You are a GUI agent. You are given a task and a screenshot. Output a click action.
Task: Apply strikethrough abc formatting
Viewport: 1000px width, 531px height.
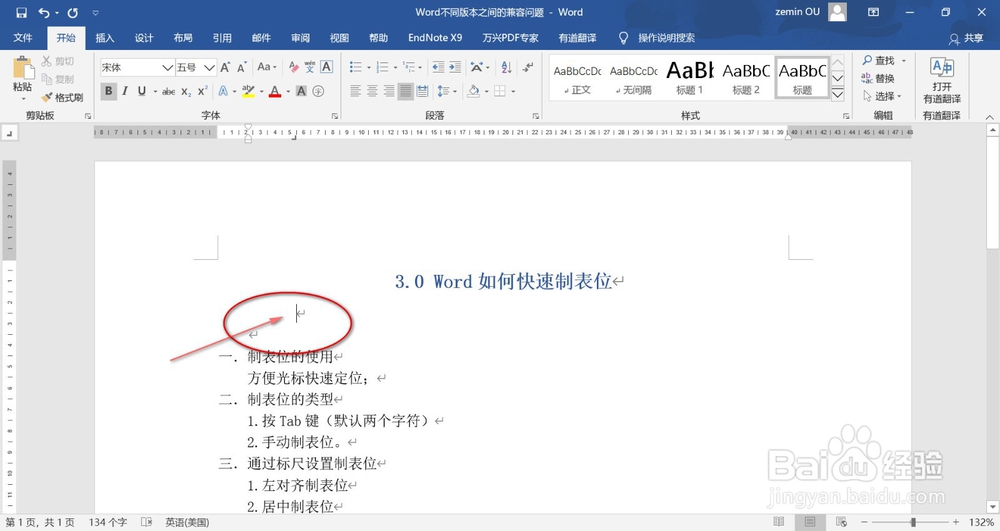click(x=168, y=91)
